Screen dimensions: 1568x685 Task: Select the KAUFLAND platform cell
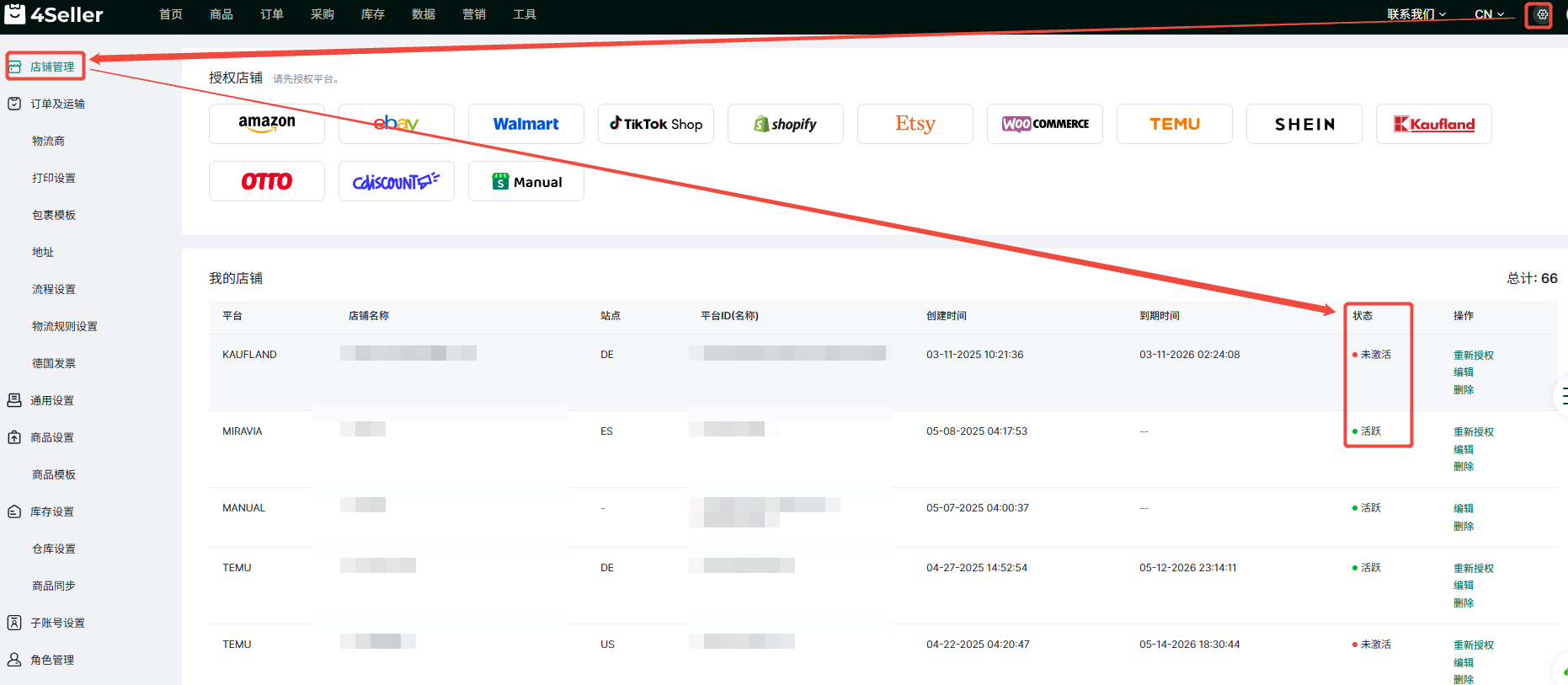(x=249, y=355)
